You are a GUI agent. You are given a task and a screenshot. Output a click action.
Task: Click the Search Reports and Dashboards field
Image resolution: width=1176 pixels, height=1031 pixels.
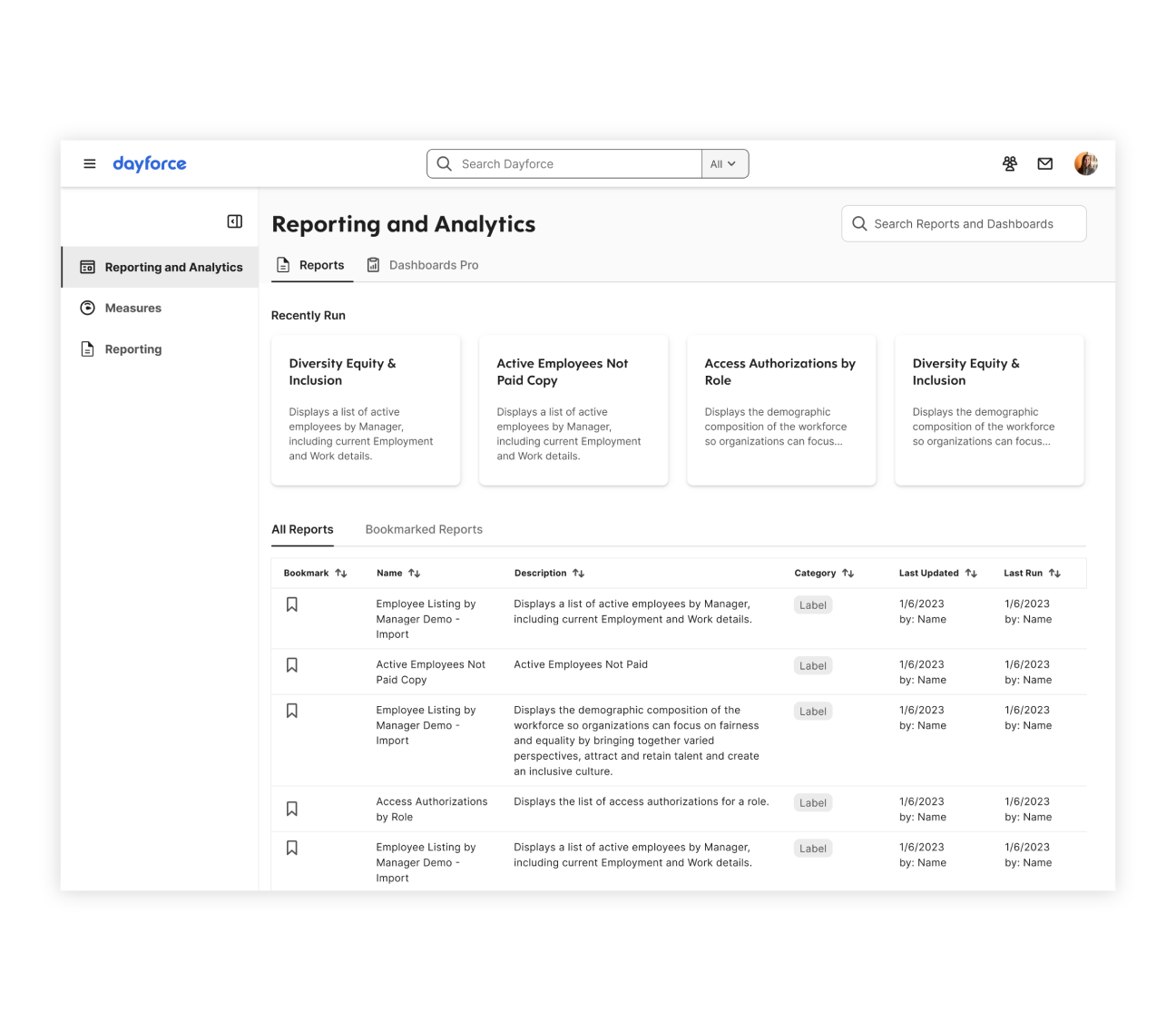tap(964, 223)
